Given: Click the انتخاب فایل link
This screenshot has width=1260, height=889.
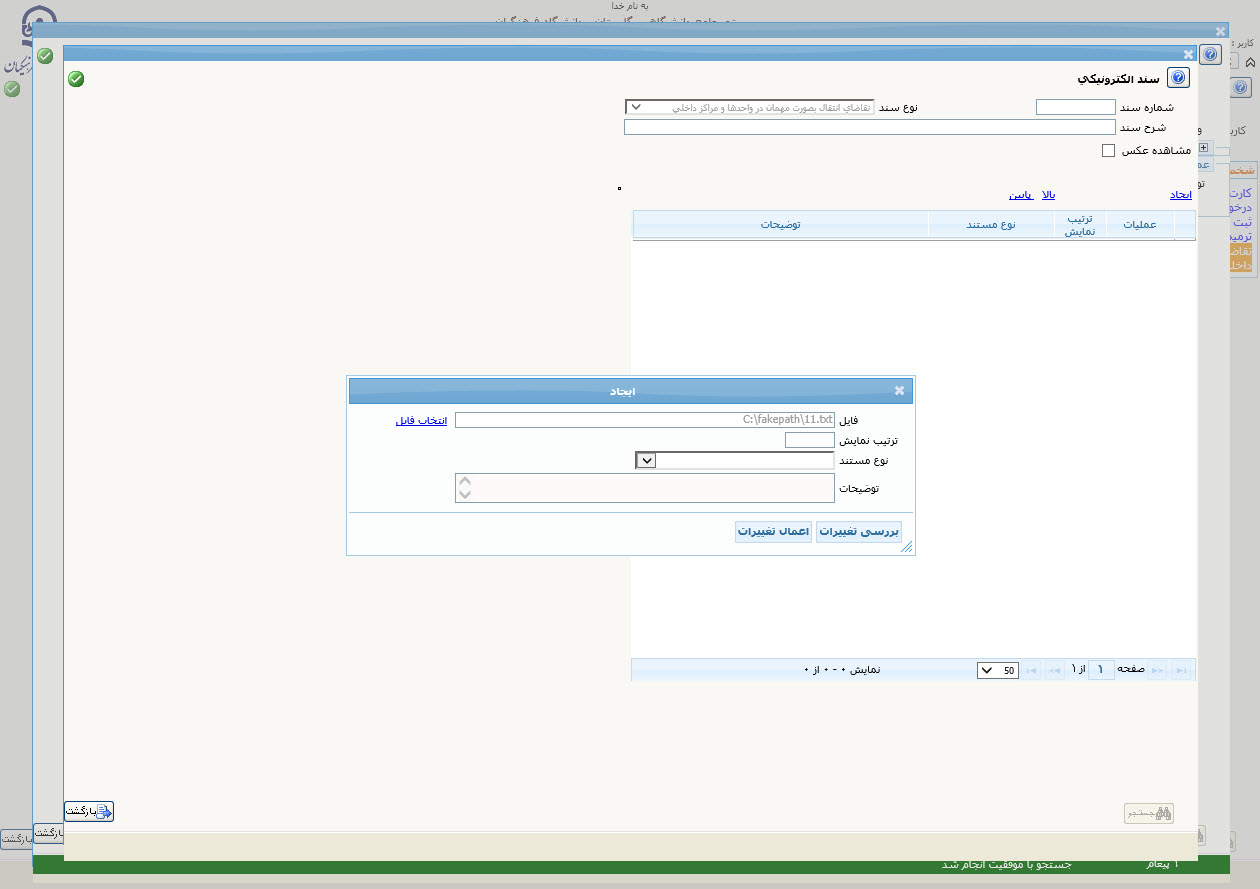Looking at the screenshot, I should coord(421,421).
